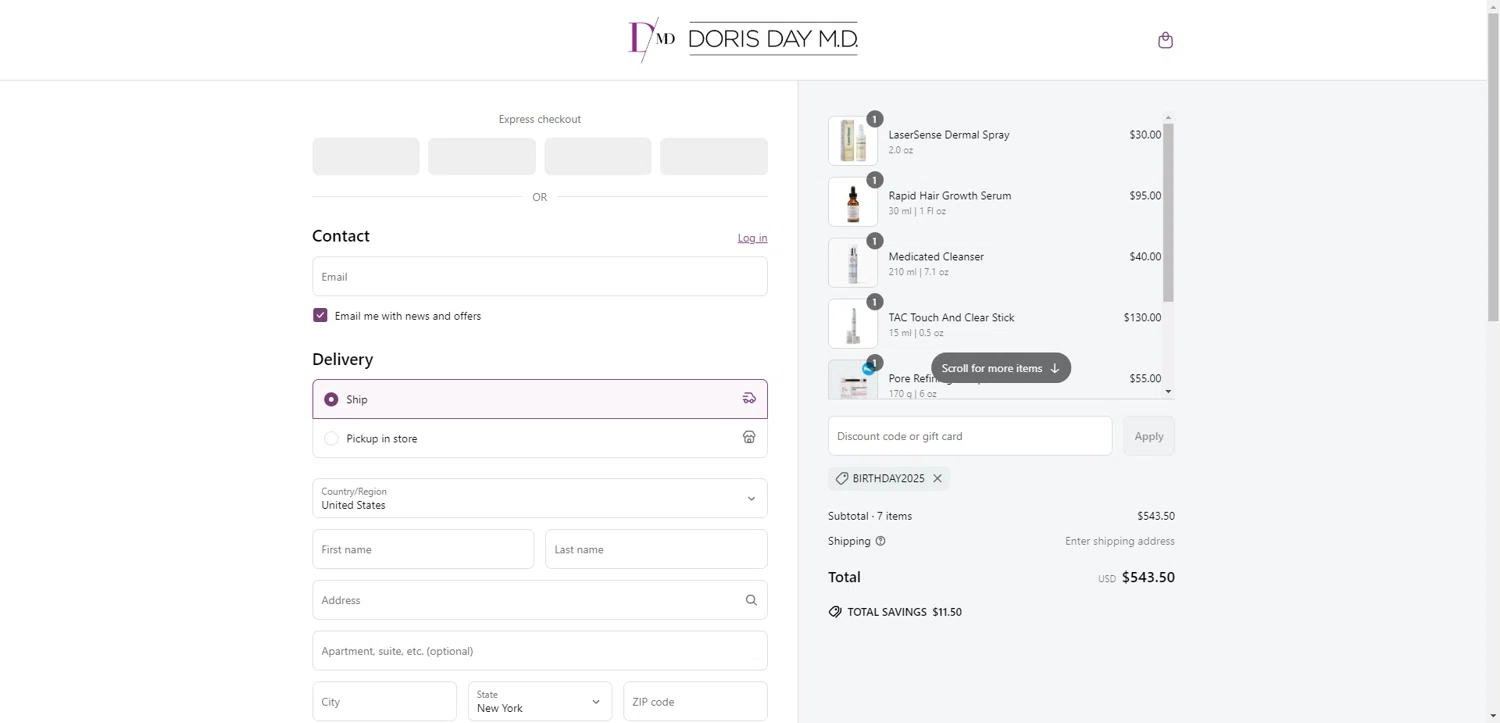This screenshot has height=723, width=1500.
Task: Click the last express checkout button
Action: click(714, 156)
